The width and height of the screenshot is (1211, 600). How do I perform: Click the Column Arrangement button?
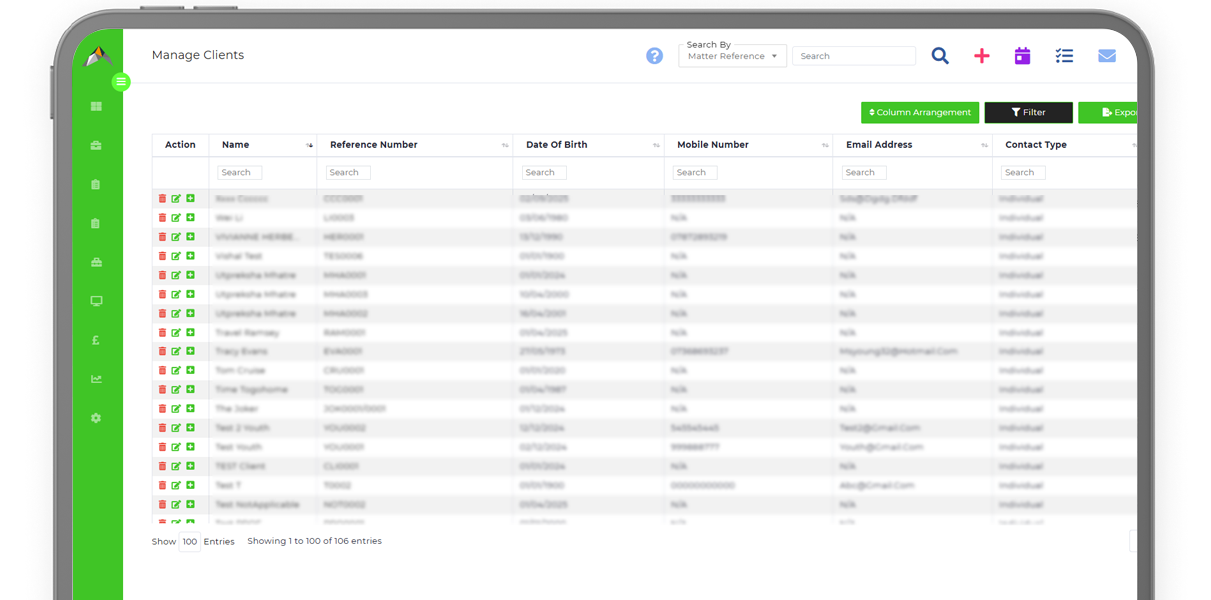pos(920,113)
